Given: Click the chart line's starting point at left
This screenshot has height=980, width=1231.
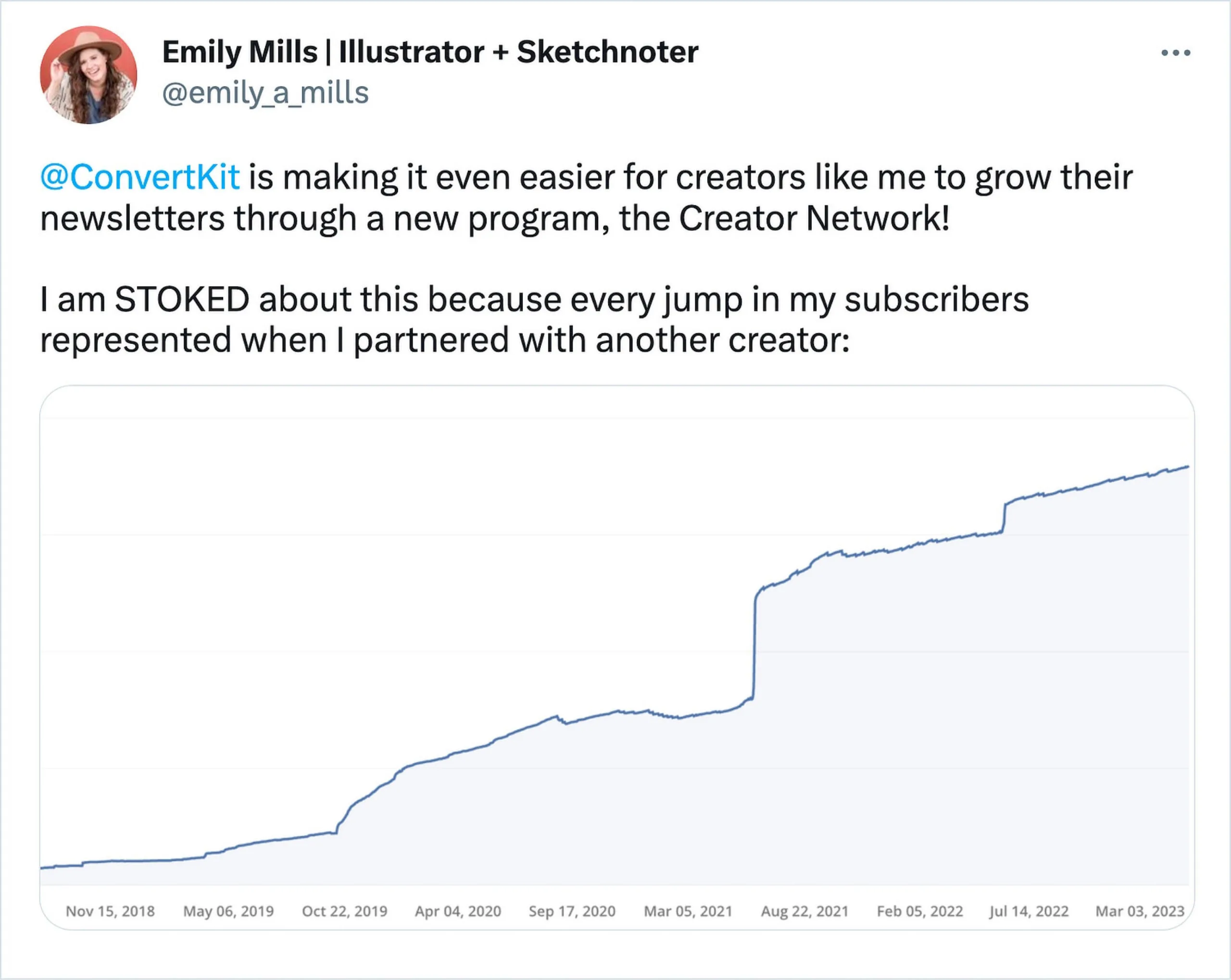Looking at the screenshot, I should pos(42,868).
